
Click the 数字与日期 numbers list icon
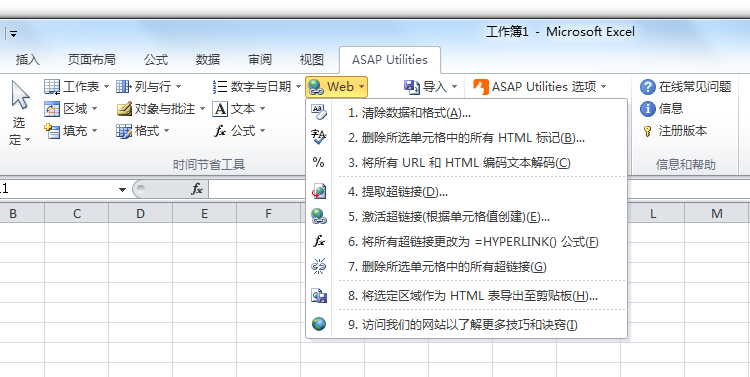(x=220, y=87)
